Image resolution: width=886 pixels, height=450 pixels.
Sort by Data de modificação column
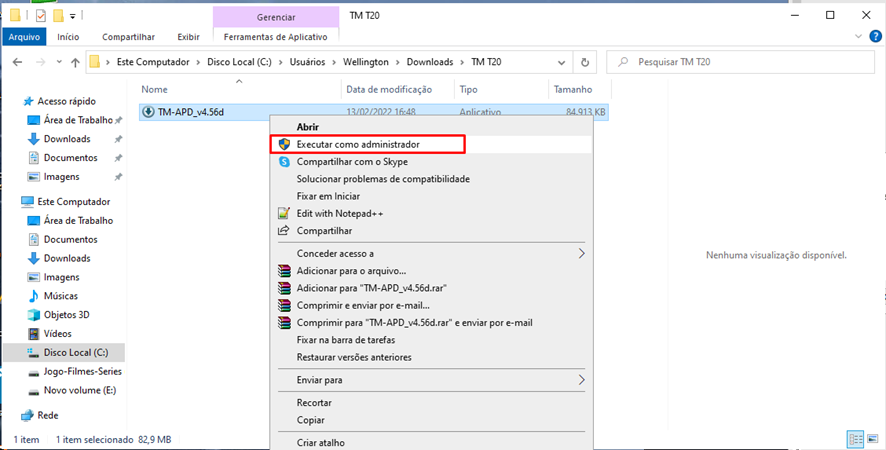398,89
